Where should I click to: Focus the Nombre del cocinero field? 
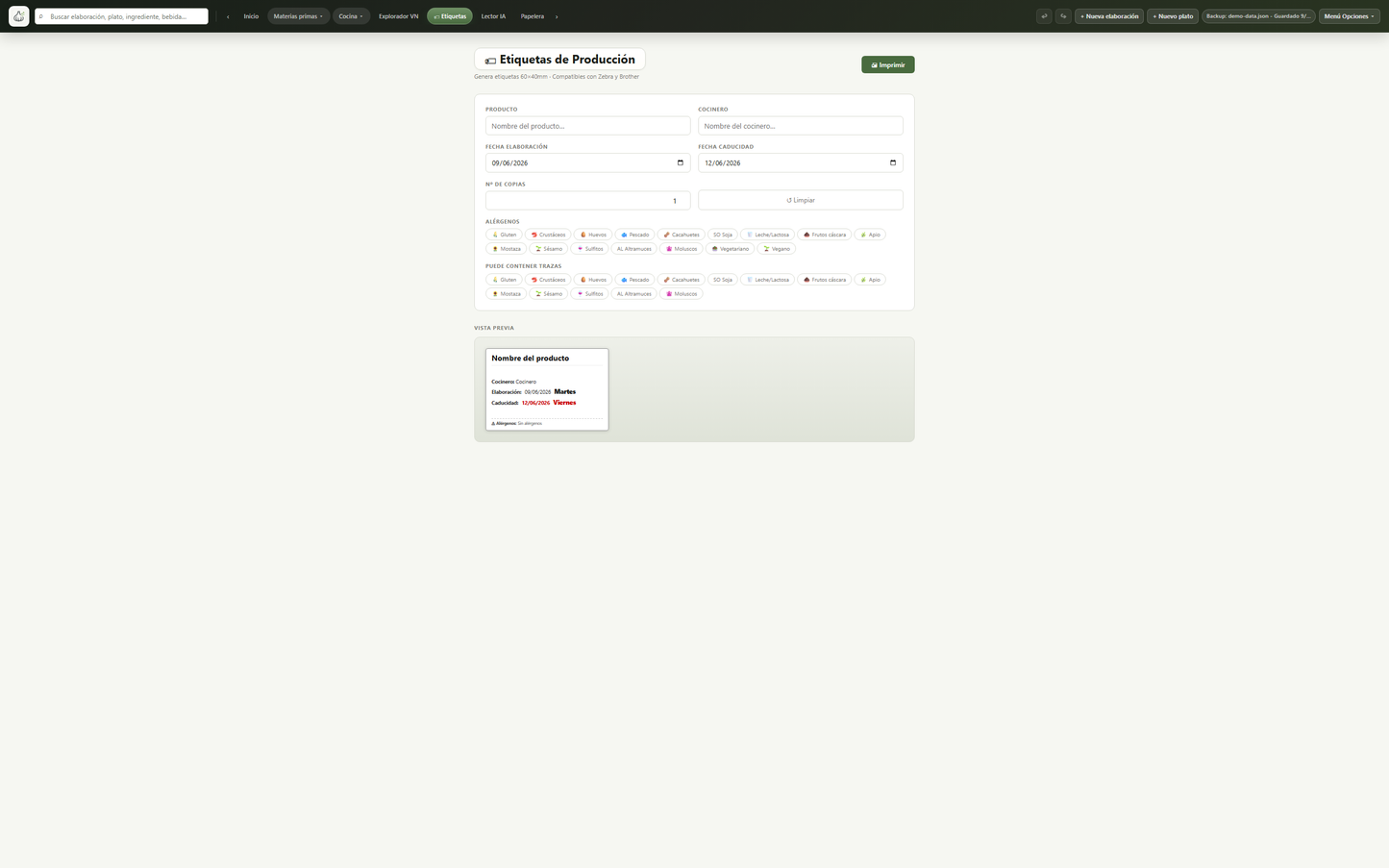click(801, 126)
